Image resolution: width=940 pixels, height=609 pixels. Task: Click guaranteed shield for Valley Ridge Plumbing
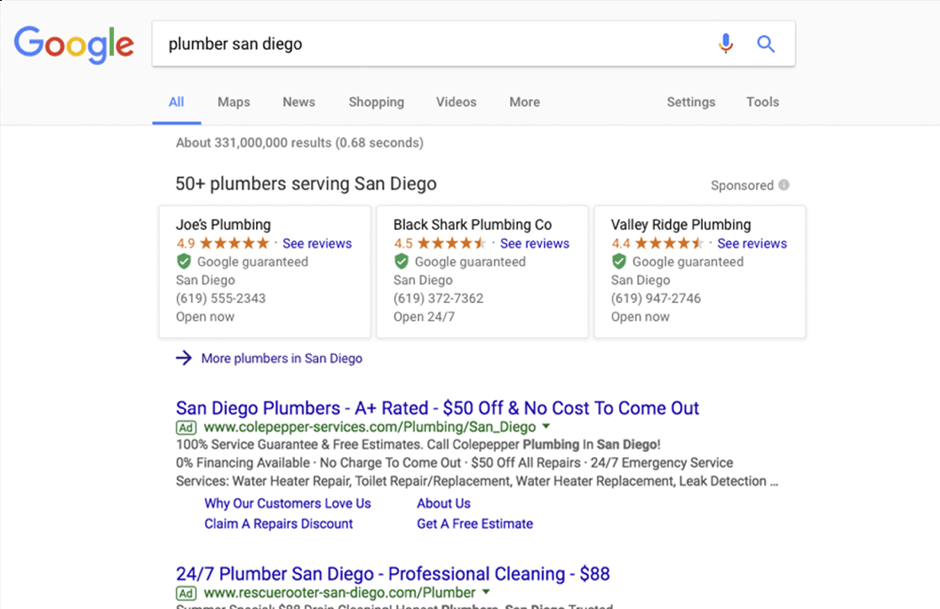[619, 261]
